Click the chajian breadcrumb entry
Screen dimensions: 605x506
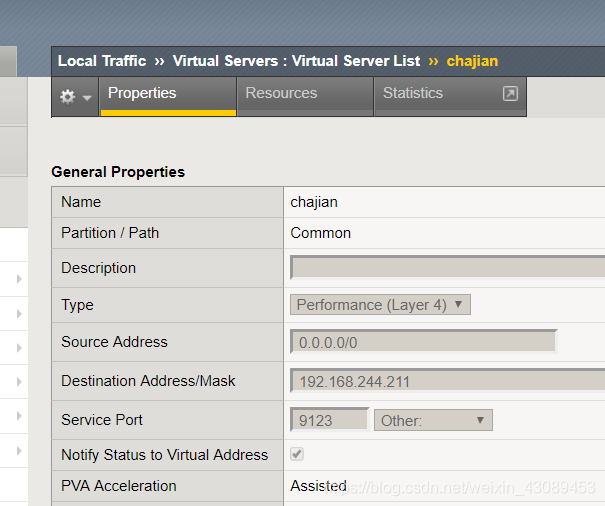pyautogui.click(x=472, y=61)
